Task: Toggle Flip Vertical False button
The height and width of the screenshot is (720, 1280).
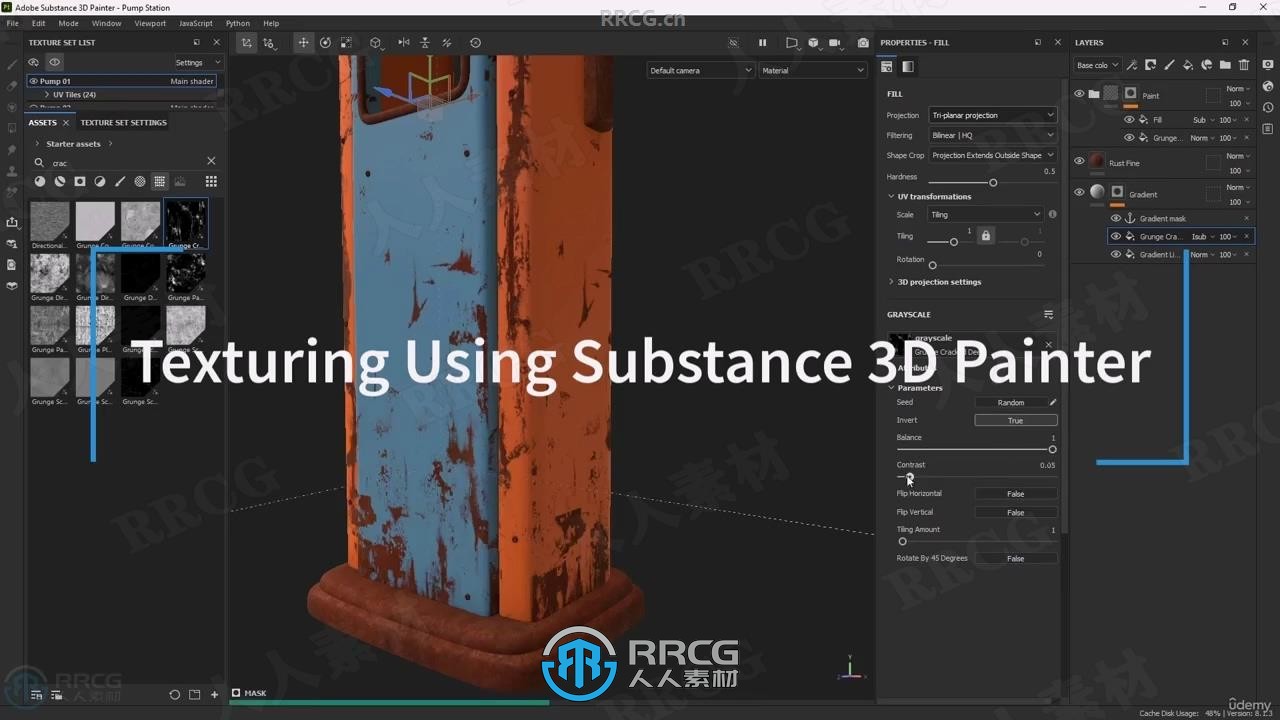Action: coord(1016,512)
